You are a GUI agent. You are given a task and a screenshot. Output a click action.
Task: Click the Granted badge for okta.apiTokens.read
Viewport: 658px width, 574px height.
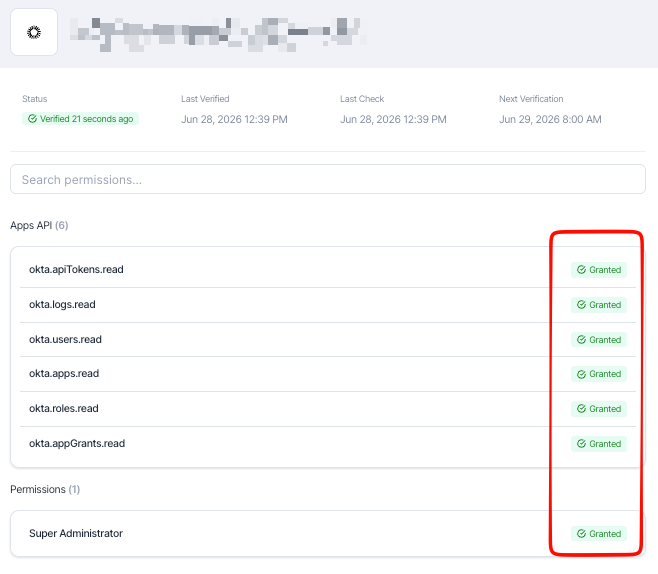coord(599,270)
